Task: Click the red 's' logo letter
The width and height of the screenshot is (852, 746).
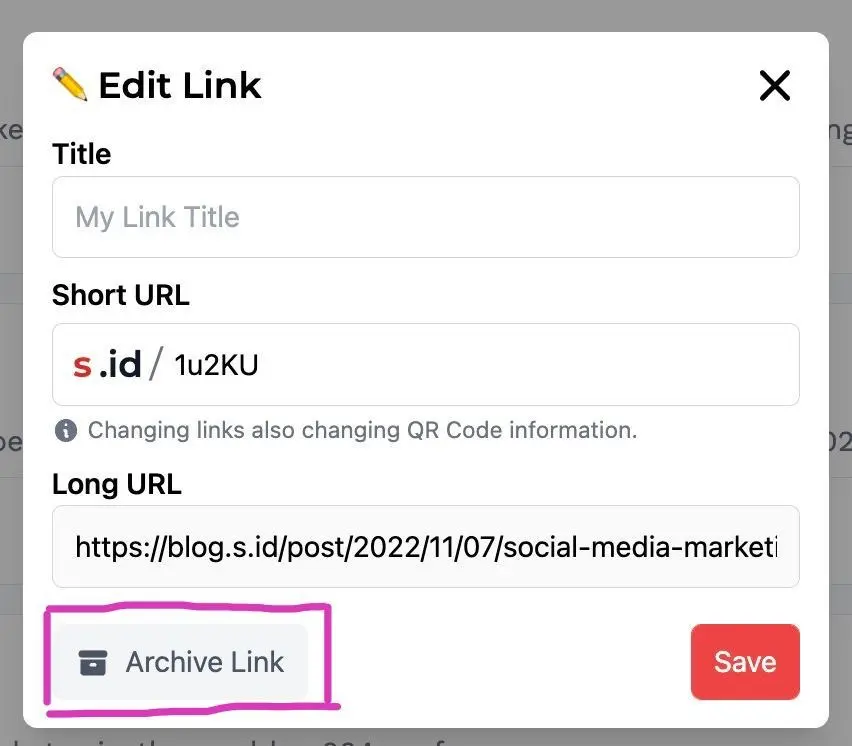Action: [x=82, y=365]
